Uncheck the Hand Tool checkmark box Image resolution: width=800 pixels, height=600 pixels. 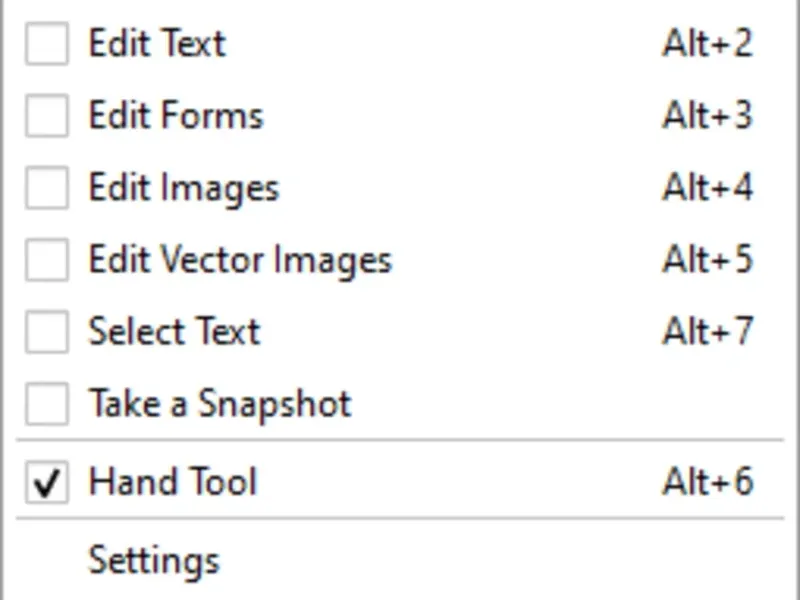(46, 483)
